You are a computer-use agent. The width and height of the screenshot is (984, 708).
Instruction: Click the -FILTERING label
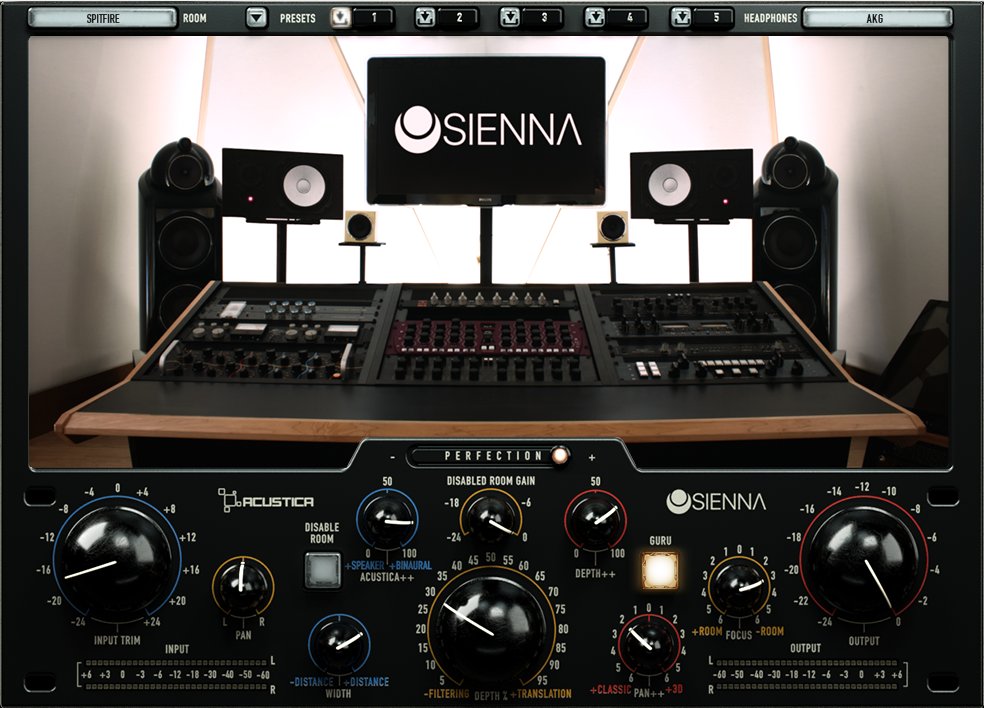pyautogui.click(x=446, y=694)
